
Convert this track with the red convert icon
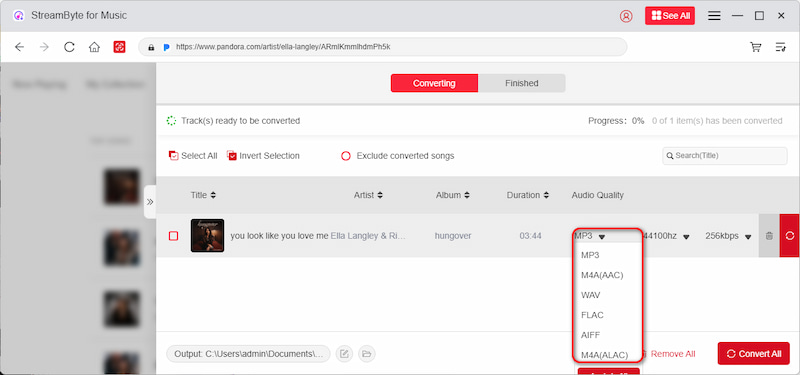point(790,236)
